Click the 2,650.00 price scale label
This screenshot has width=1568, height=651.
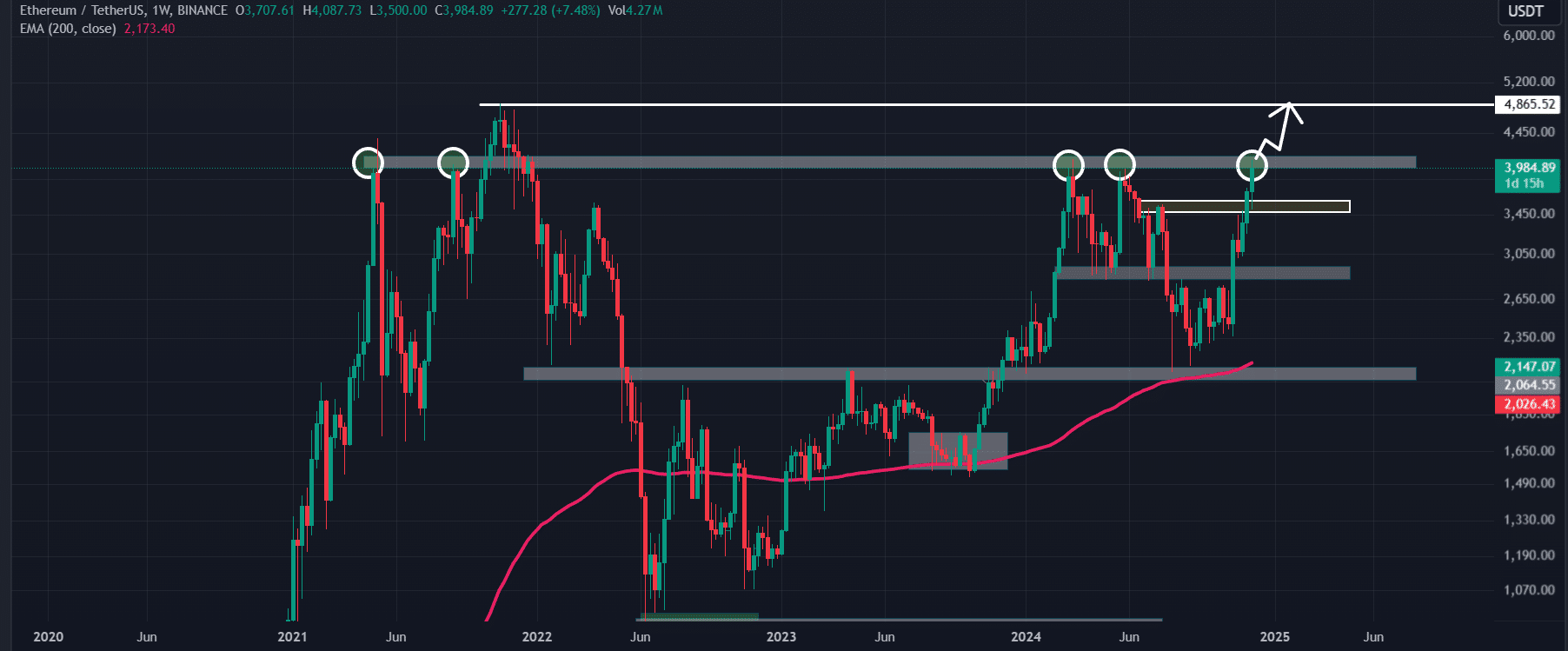pos(1529,299)
